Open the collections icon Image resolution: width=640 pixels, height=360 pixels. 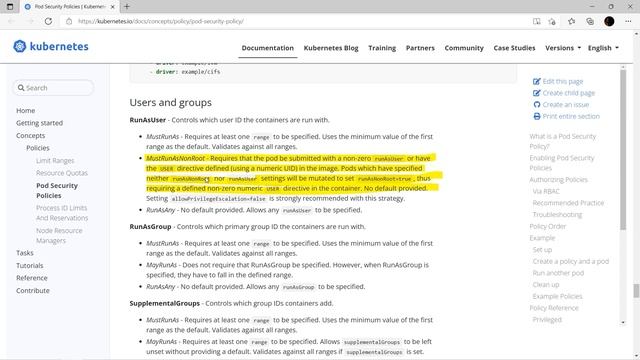[x=590, y=21]
